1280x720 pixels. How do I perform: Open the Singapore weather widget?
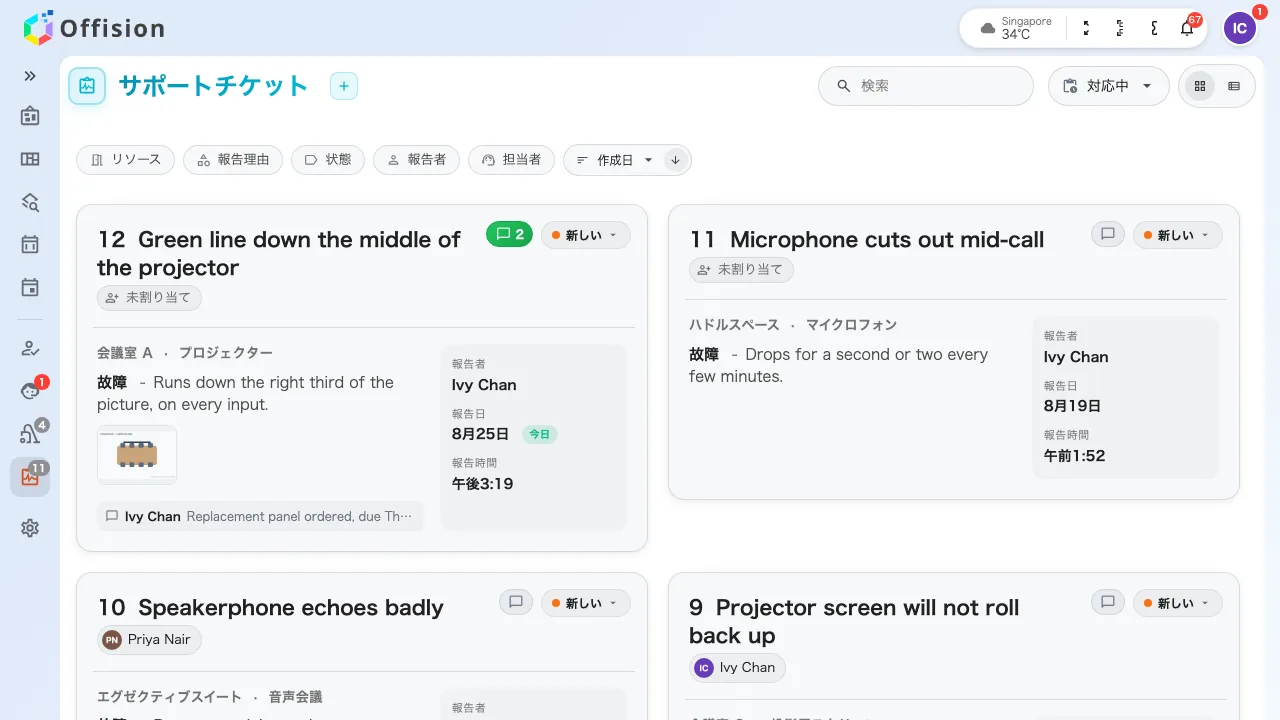1015,28
